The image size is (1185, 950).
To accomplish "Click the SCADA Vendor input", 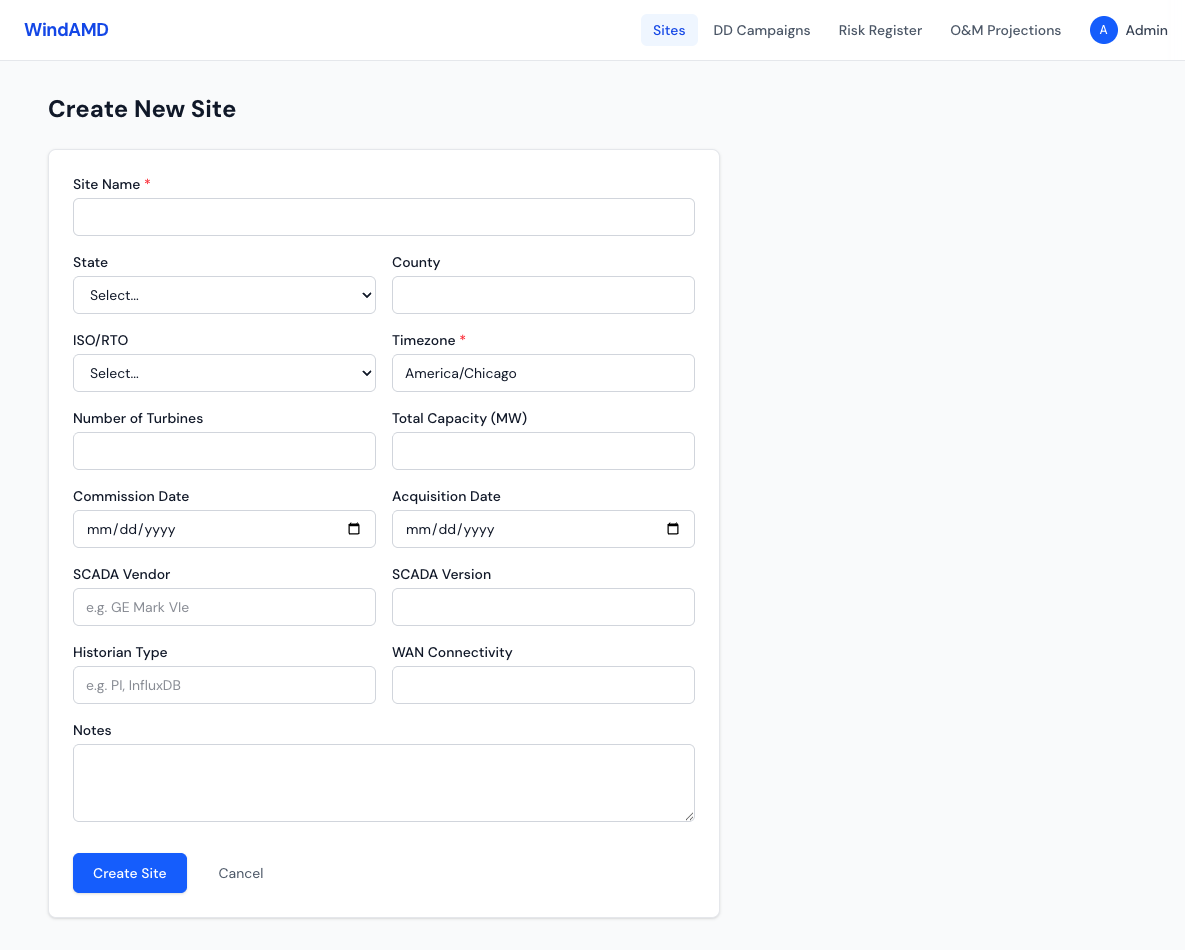I will tap(224, 607).
